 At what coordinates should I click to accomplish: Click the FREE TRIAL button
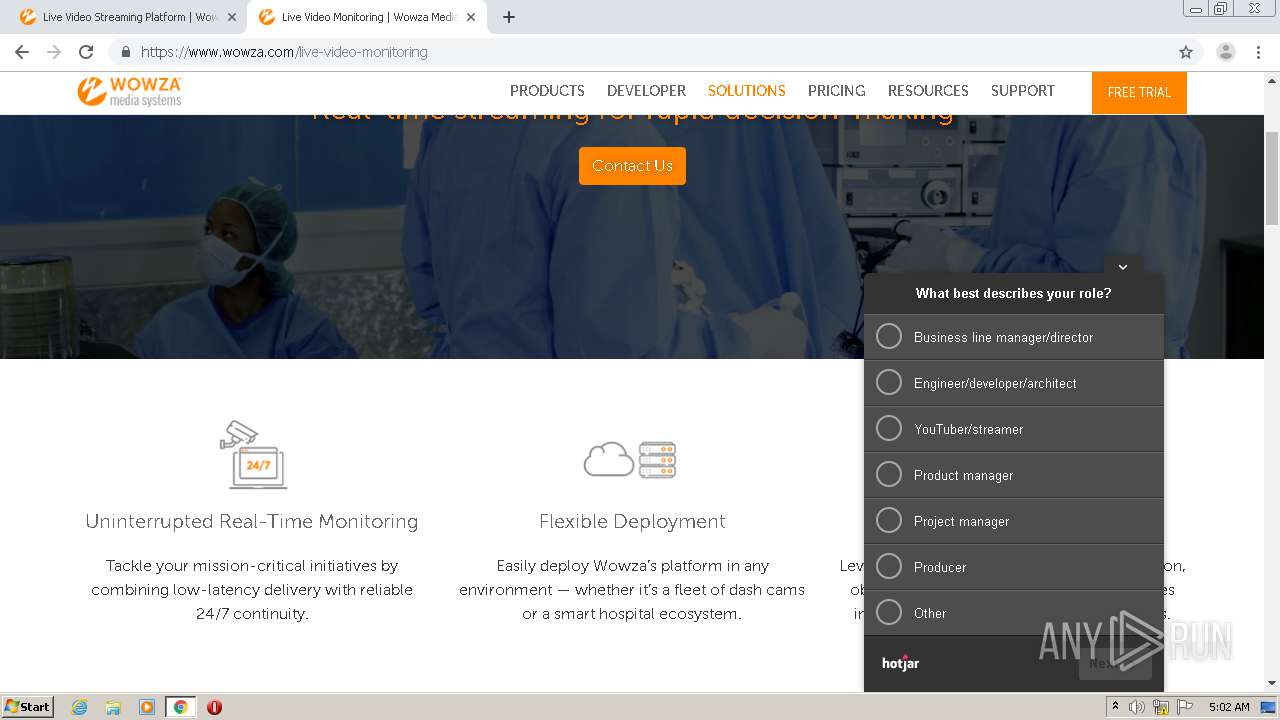click(x=1139, y=92)
